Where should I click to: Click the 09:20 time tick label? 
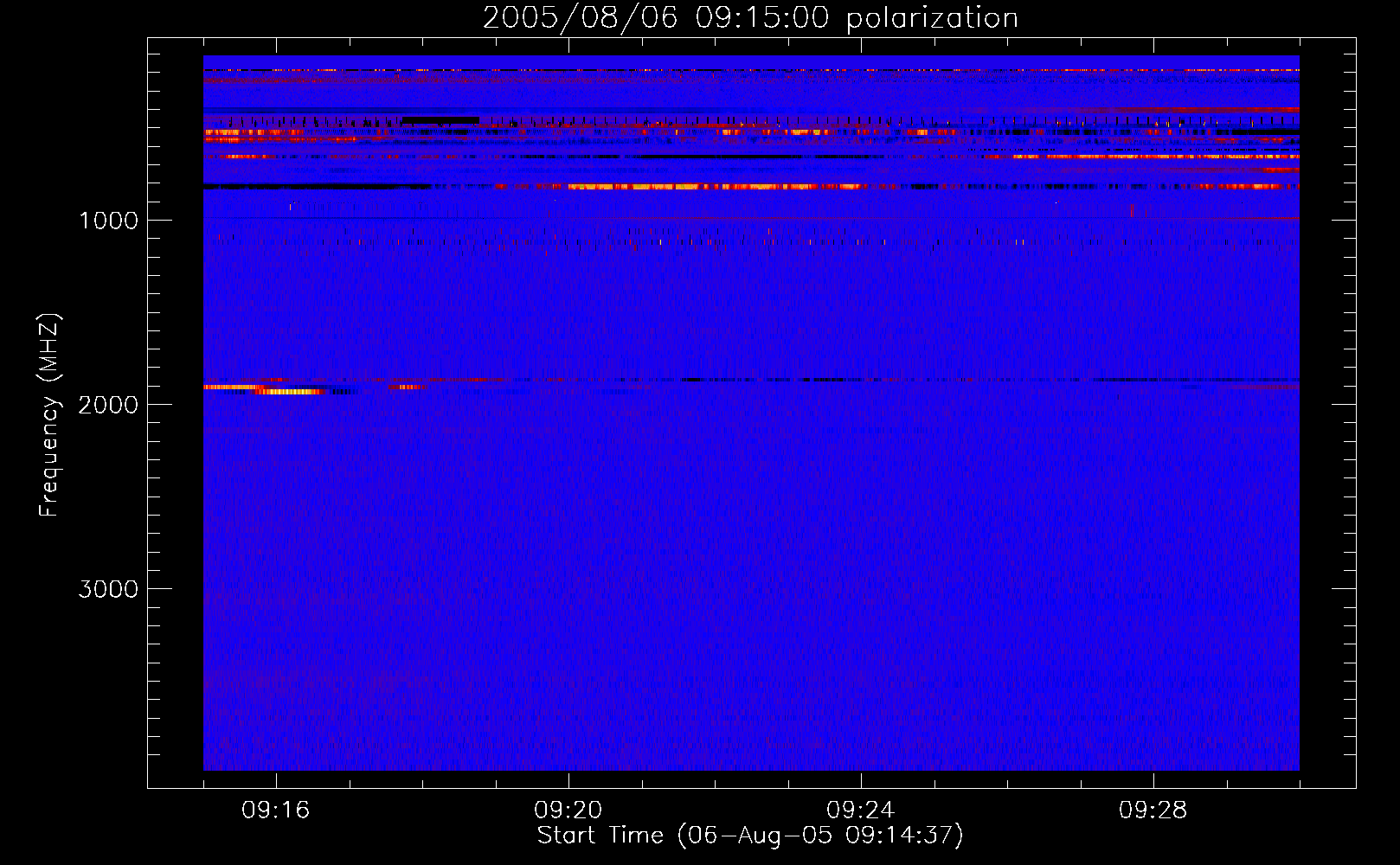click(568, 811)
